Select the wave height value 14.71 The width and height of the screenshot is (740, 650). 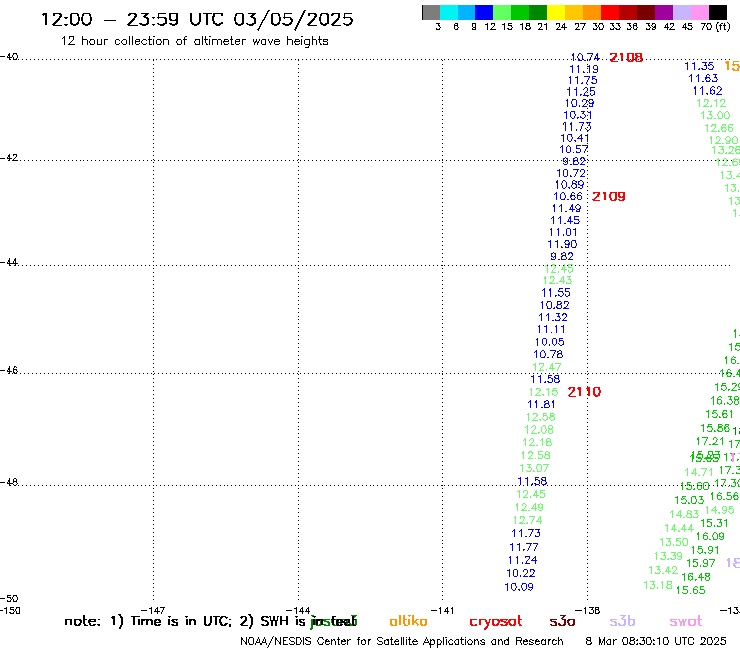[699, 473]
